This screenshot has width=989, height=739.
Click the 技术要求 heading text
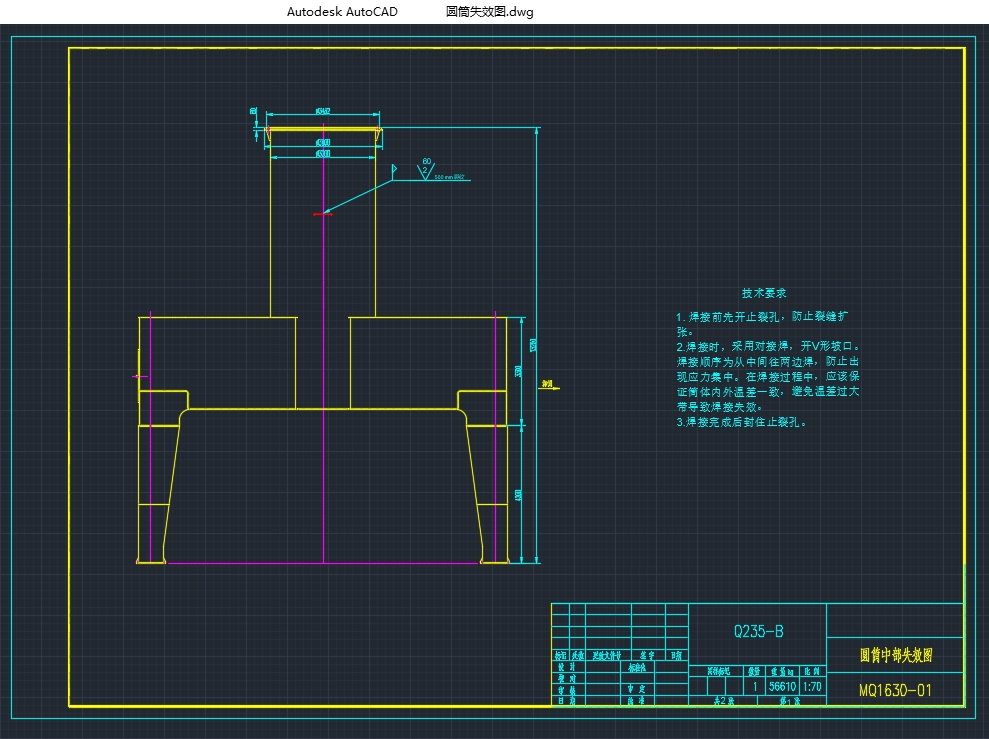(763, 293)
